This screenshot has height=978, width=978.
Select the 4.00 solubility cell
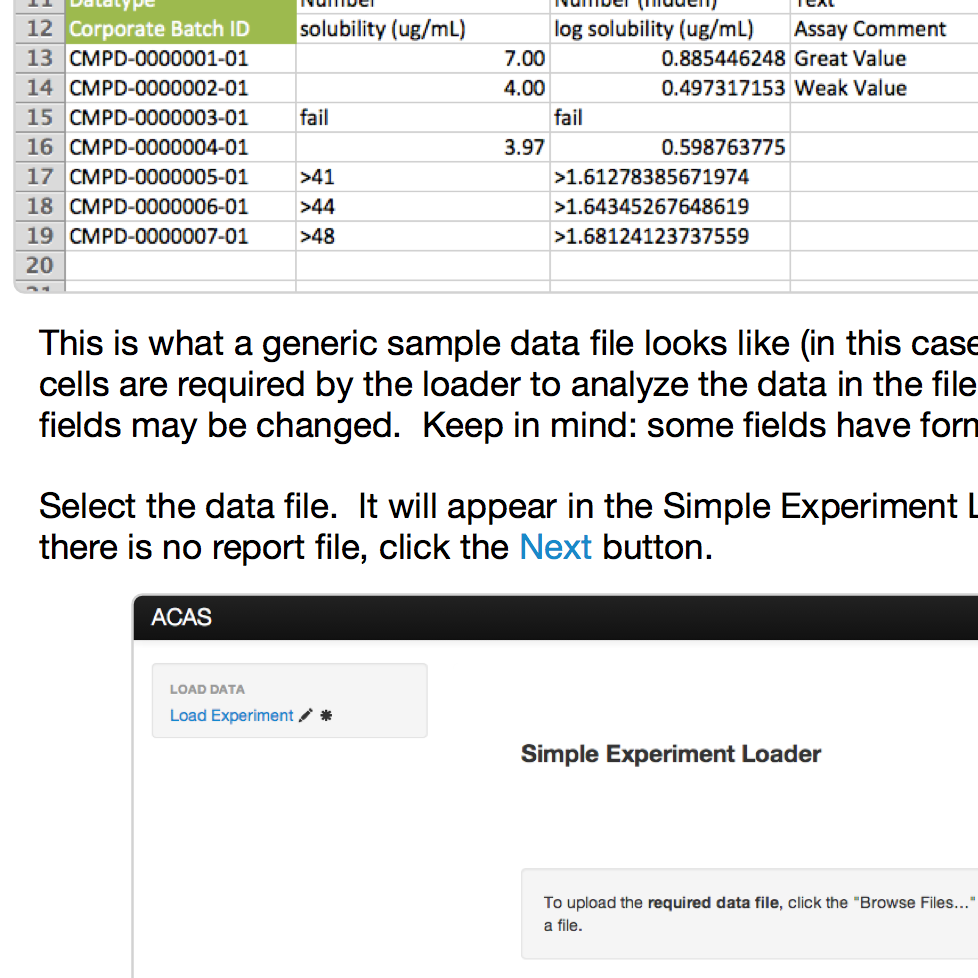click(423, 88)
